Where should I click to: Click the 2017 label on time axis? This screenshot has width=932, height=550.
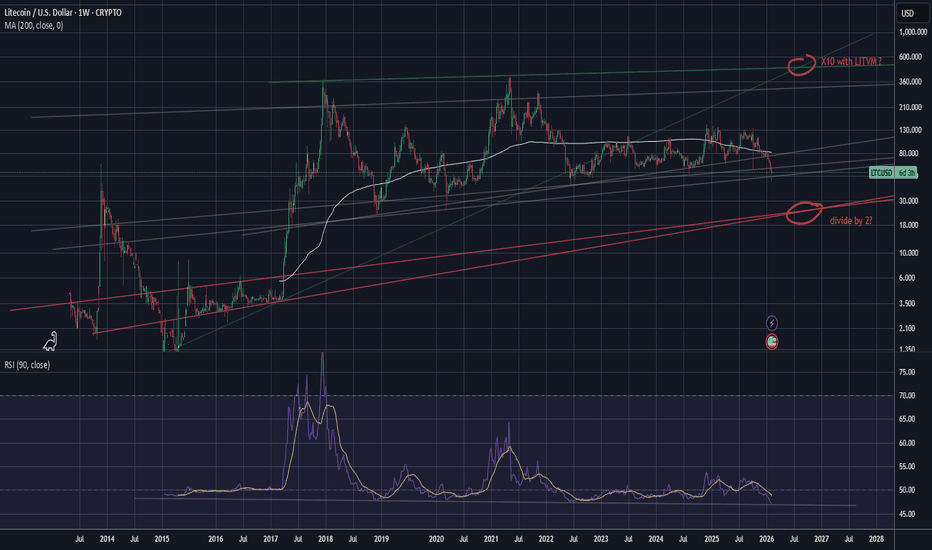click(270, 539)
